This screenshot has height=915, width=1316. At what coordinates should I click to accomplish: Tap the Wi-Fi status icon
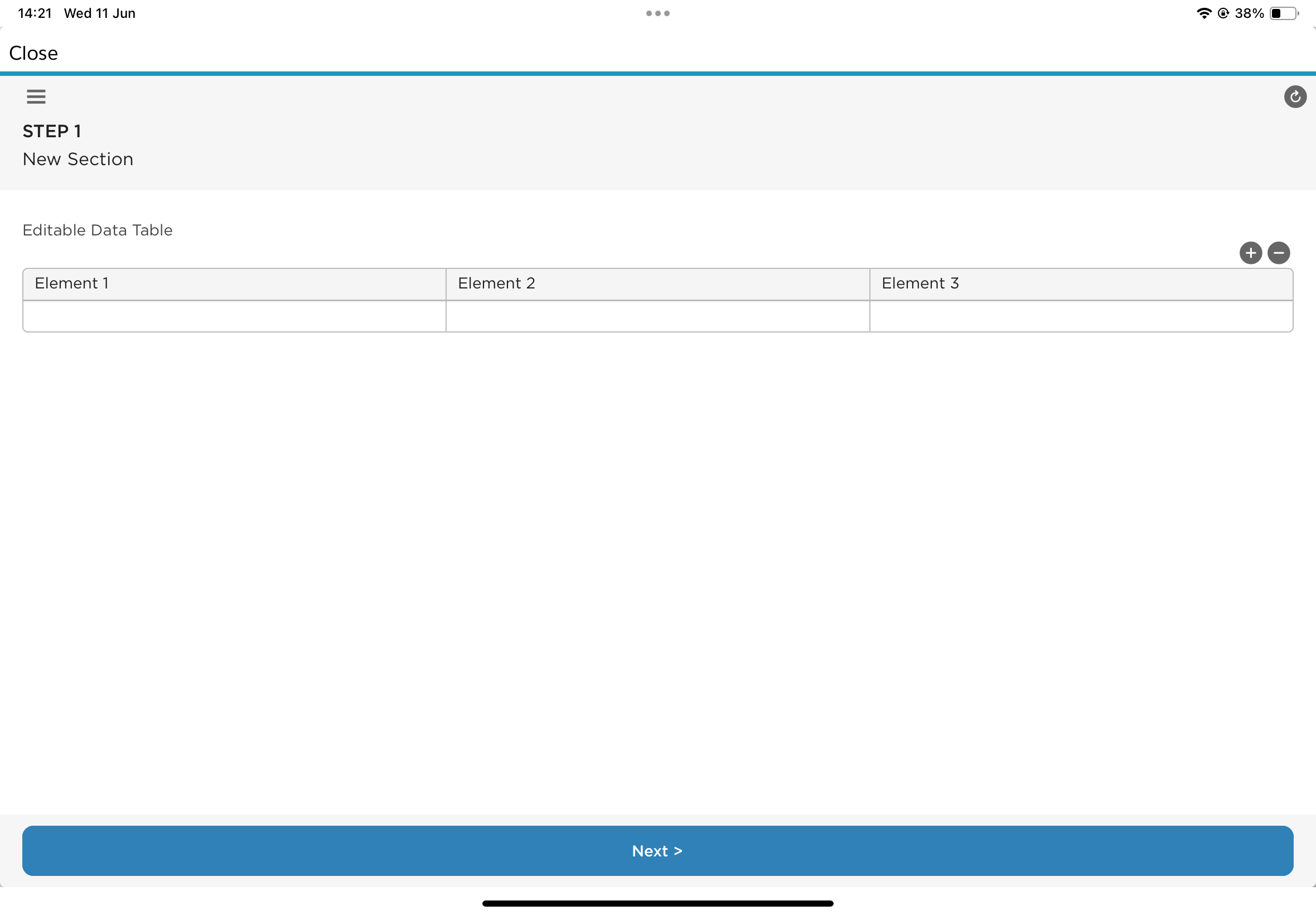pos(1204,13)
